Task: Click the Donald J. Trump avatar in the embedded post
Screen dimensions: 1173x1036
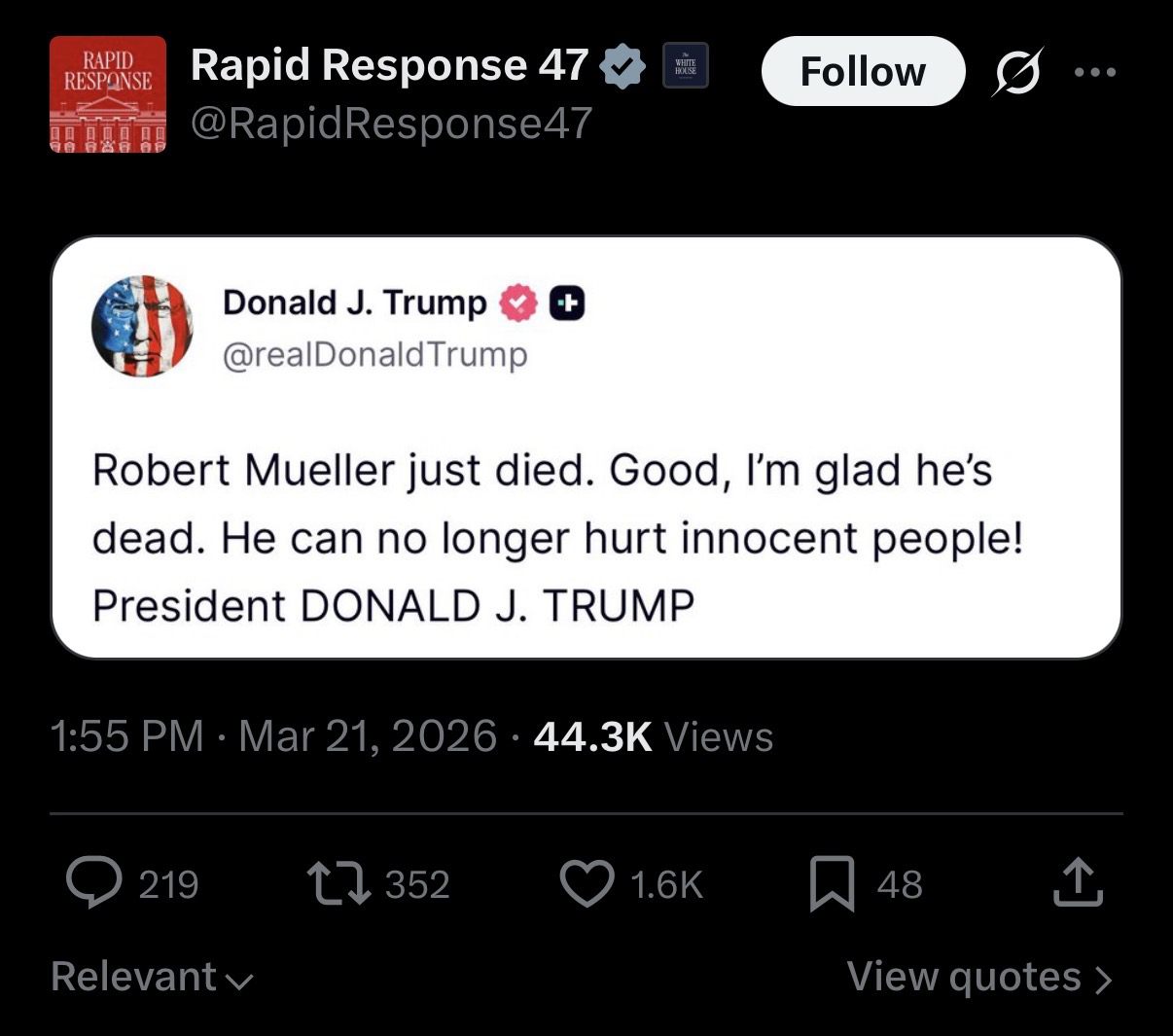Action: (x=142, y=326)
